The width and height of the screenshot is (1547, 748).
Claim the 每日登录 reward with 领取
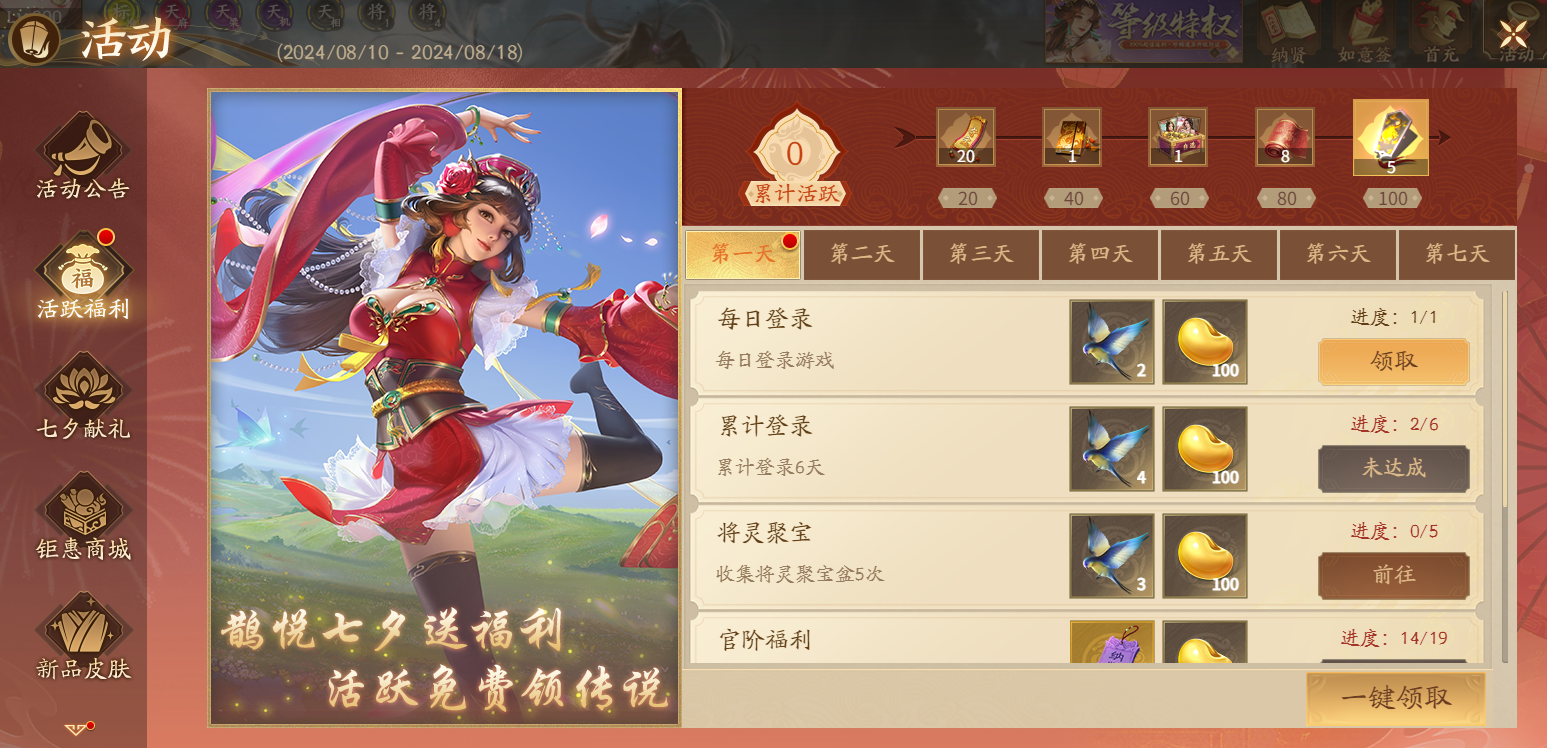point(1394,362)
